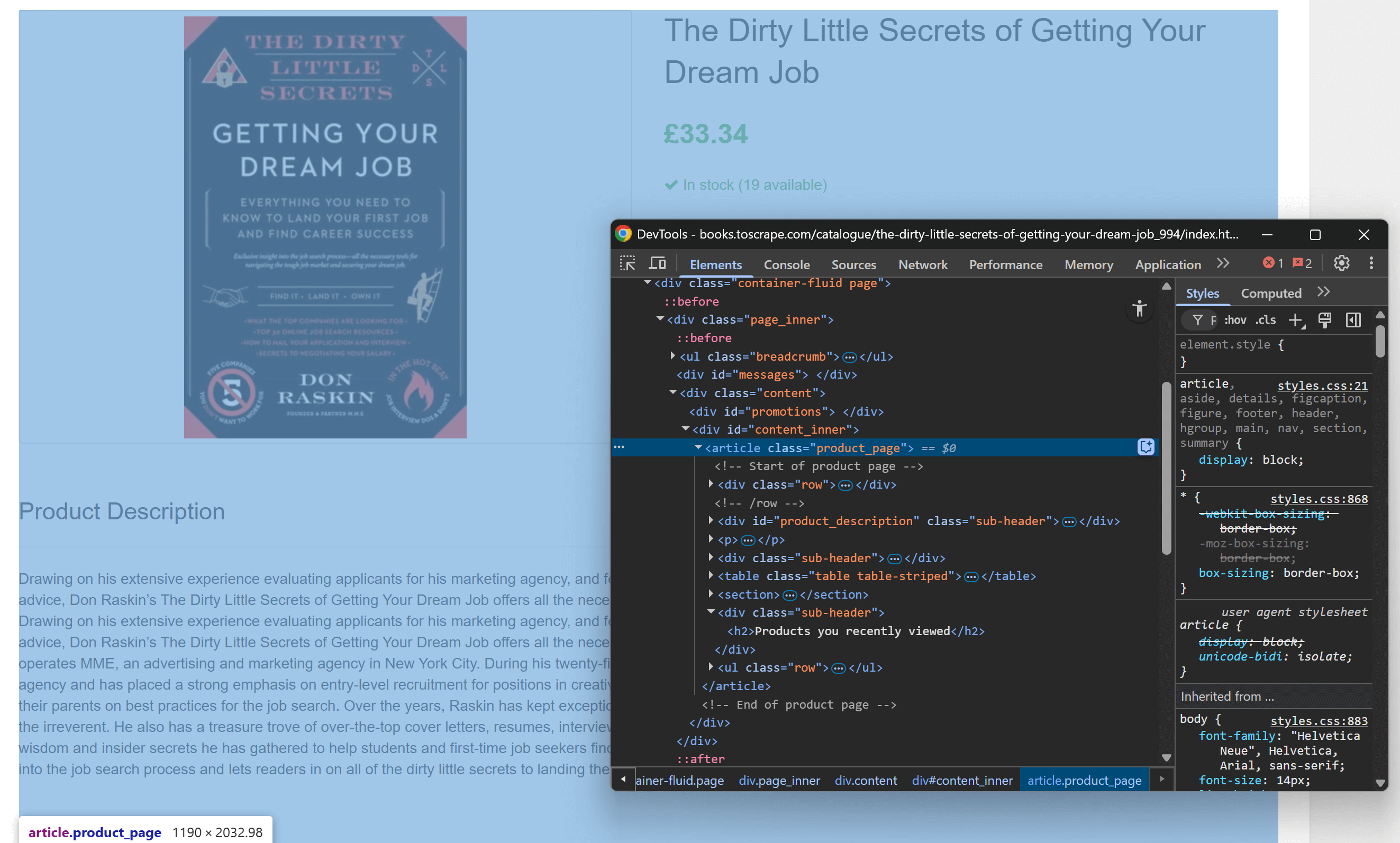Toggle the .cls element classes button
This screenshot has width=1400, height=843.
pyautogui.click(x=1265, y=320)
